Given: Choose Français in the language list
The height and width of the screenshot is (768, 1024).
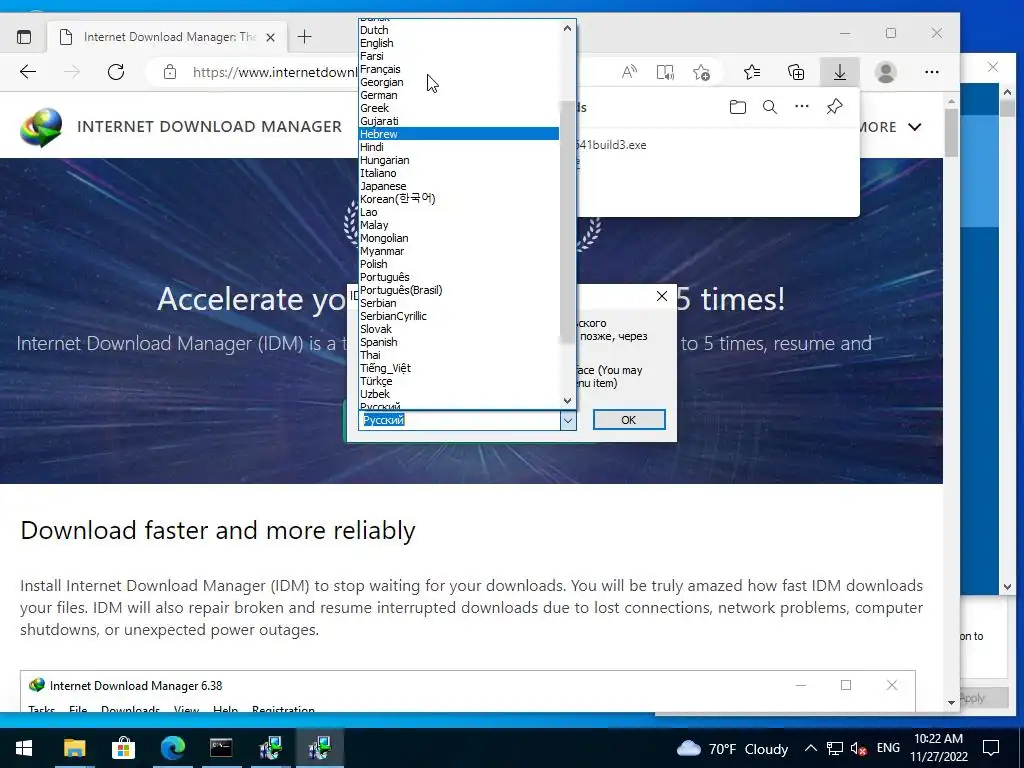Looking at the screenshot, I should coord(459,69).
